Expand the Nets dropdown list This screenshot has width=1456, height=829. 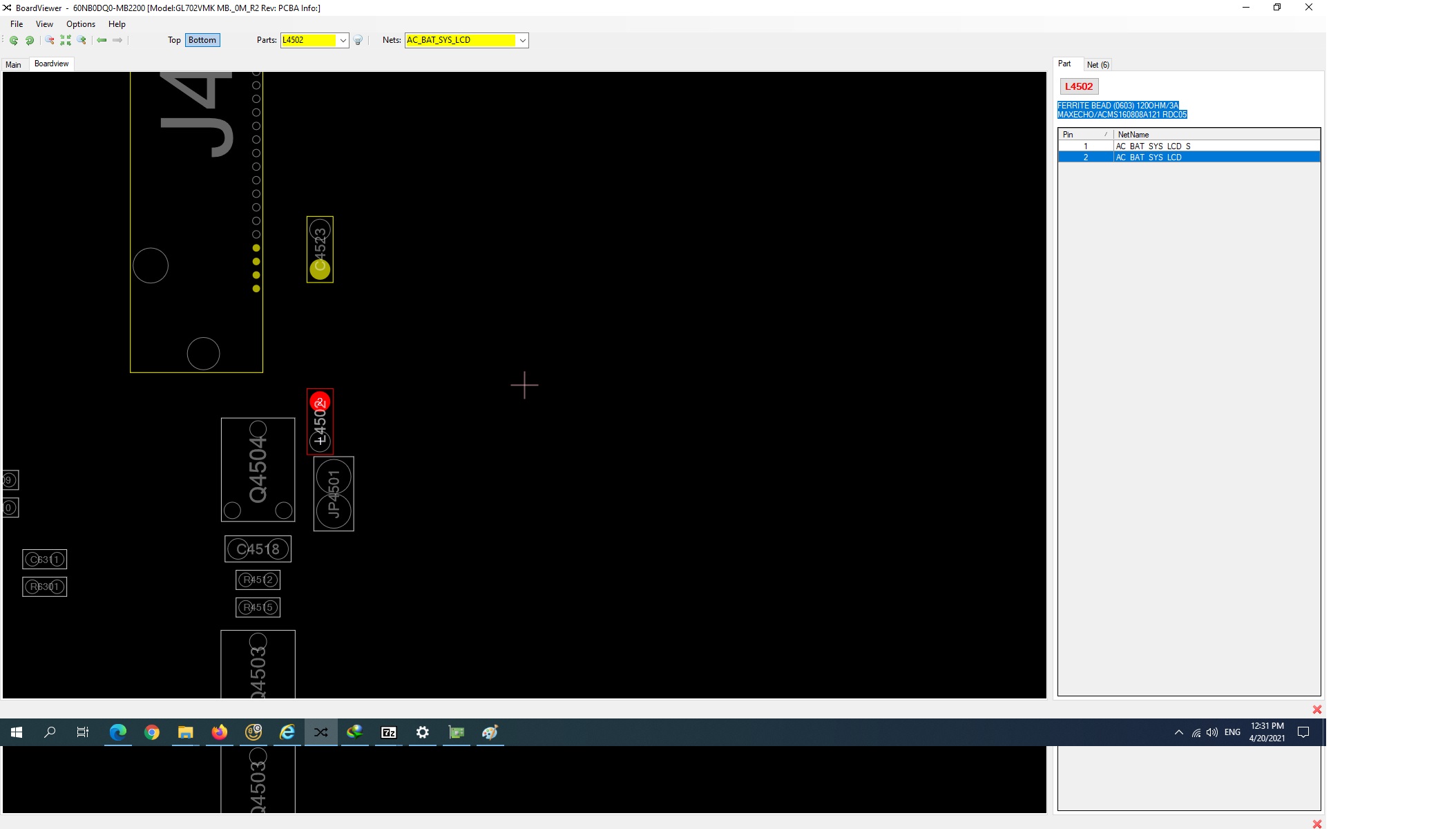point(523,40)
